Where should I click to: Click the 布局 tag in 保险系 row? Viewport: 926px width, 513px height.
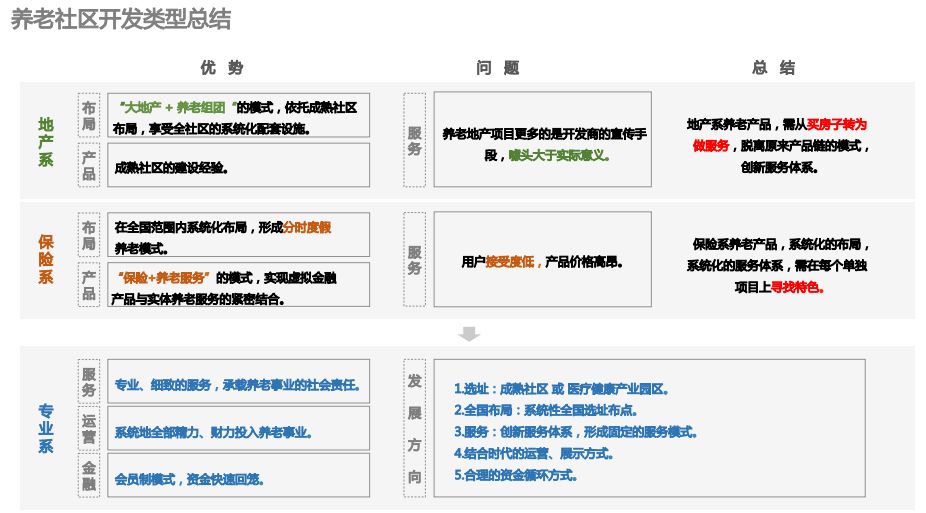[89, 235]
